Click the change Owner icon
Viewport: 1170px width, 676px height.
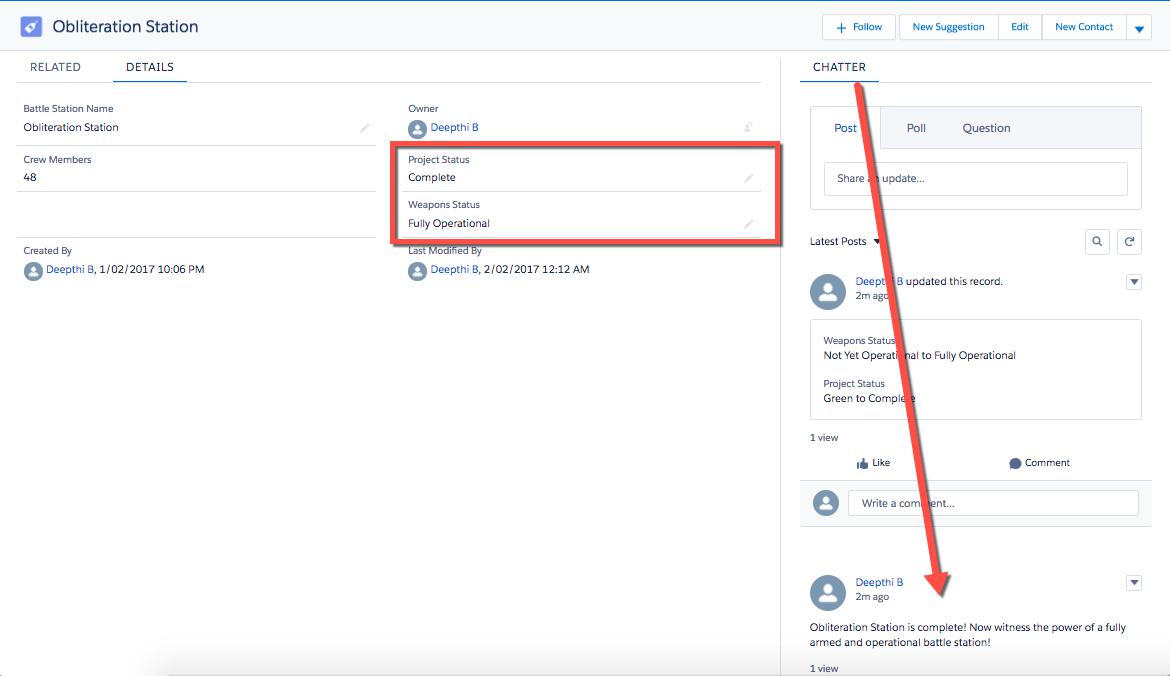[x=748, y=128]
